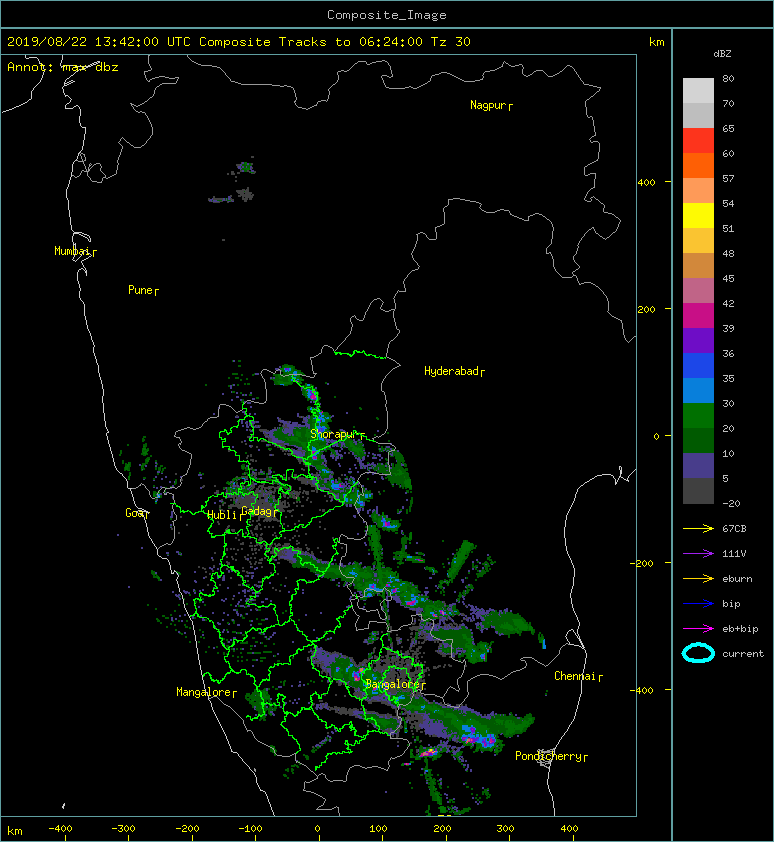Click the dBZ colorbar heading
Screen dimensions: 774x842
pyautogui.click(x=722, y=54)
